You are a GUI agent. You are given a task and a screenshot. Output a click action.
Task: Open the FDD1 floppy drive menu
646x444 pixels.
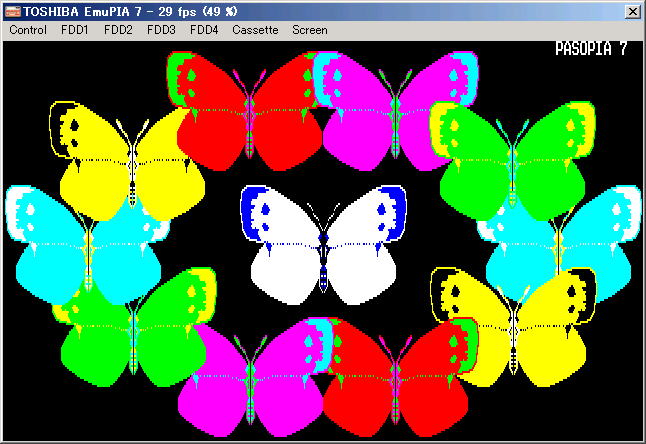(75, 30)
